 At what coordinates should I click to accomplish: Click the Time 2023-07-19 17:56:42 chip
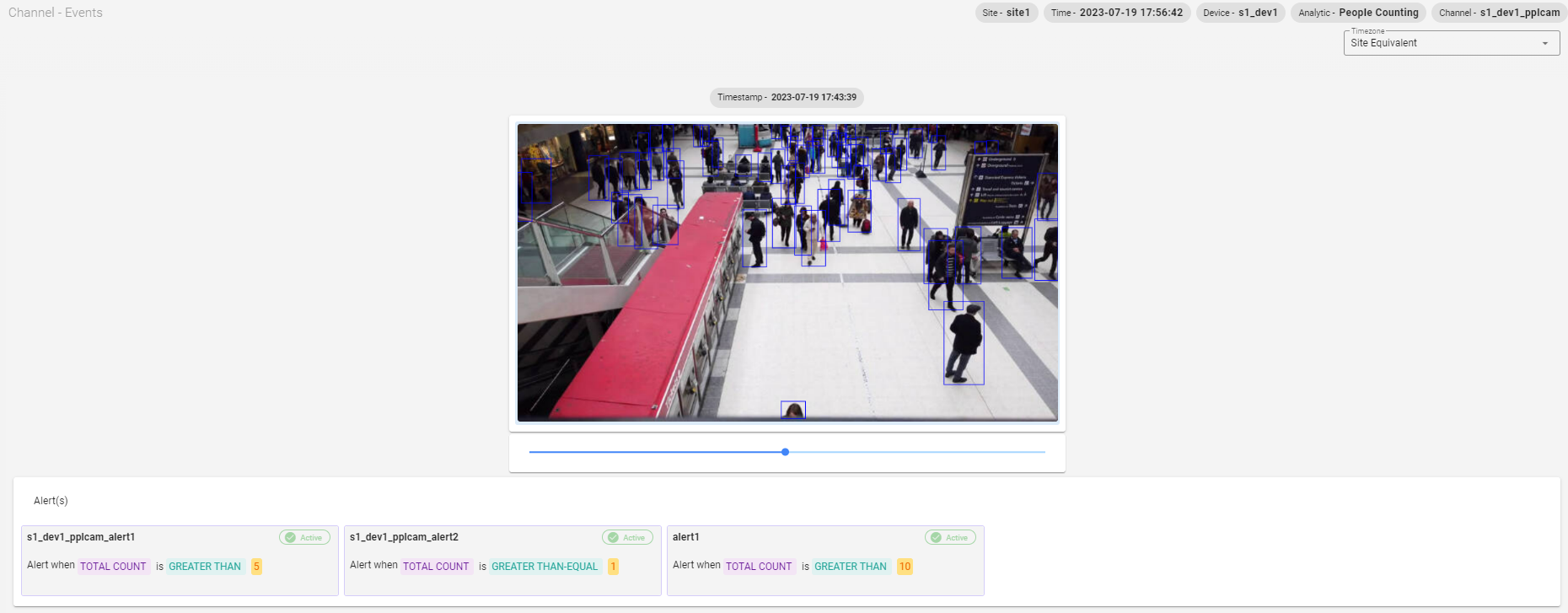click(x=1116, y=13)
